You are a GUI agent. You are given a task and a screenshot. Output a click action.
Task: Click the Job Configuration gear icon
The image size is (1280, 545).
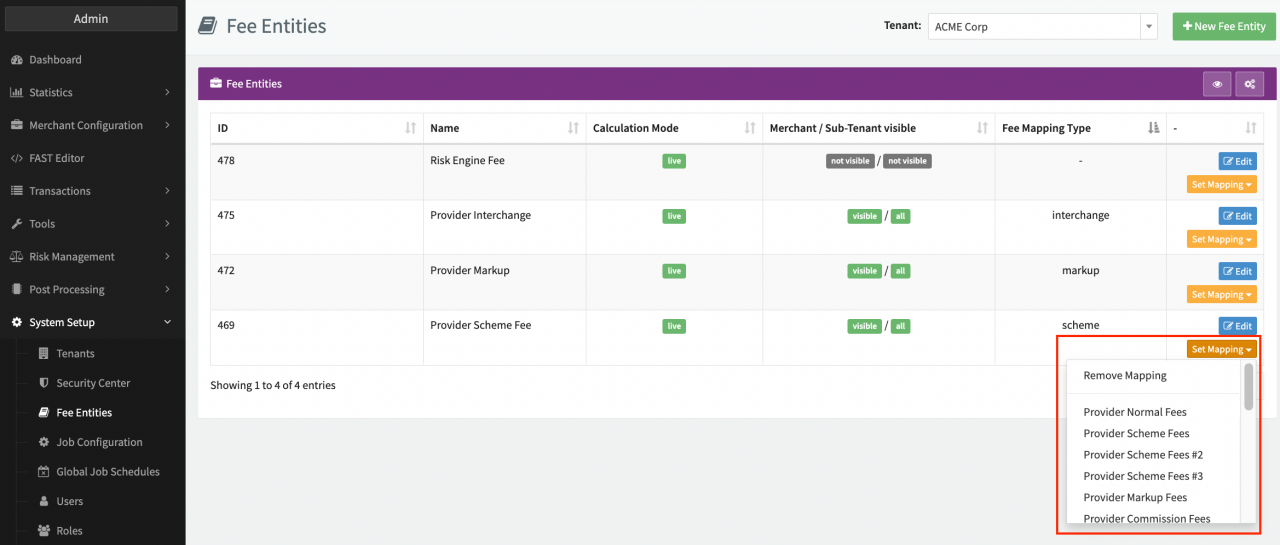(x=44, y=442)
